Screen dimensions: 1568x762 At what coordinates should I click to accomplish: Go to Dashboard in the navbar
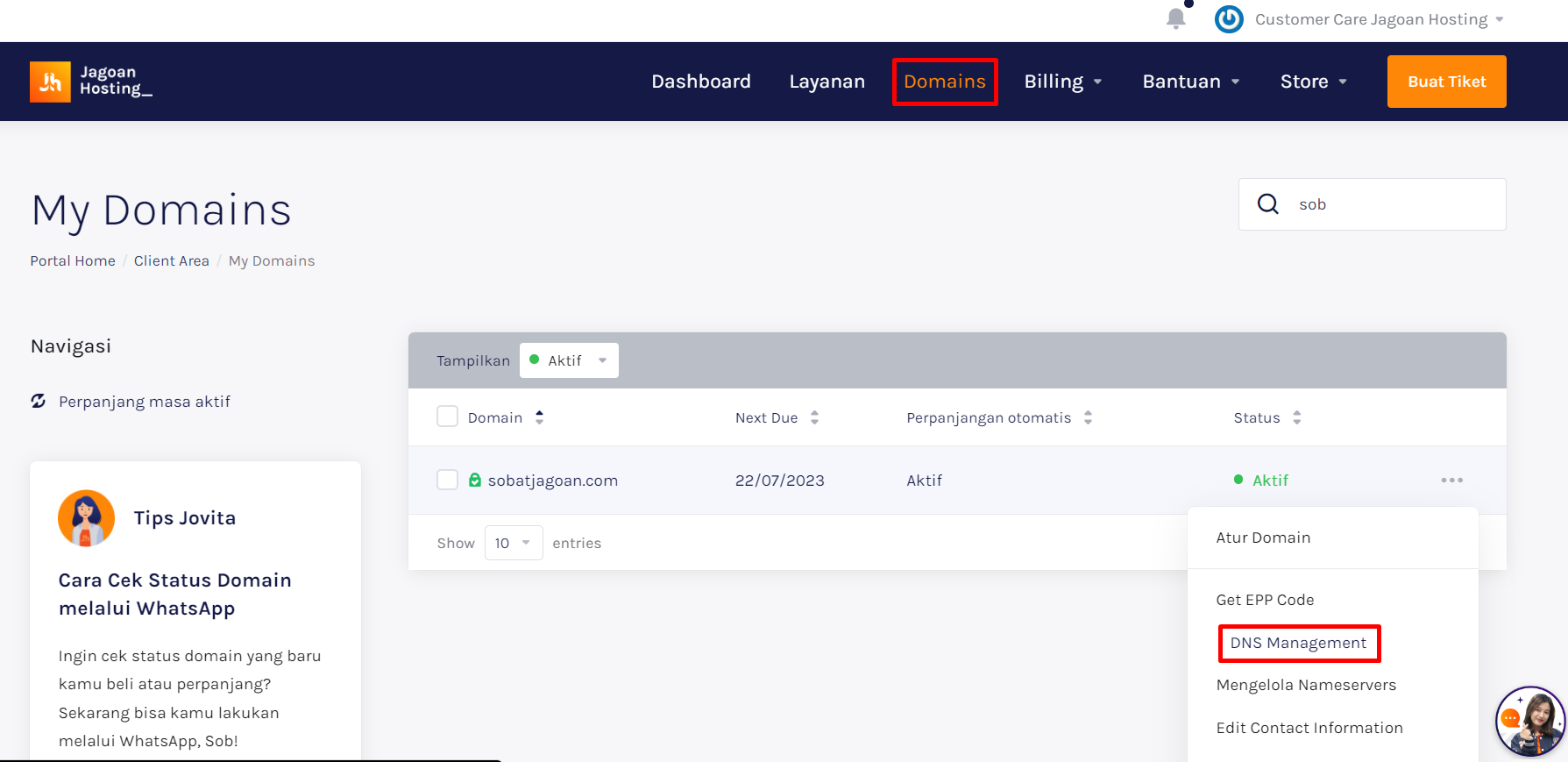[x=701, y=82]
